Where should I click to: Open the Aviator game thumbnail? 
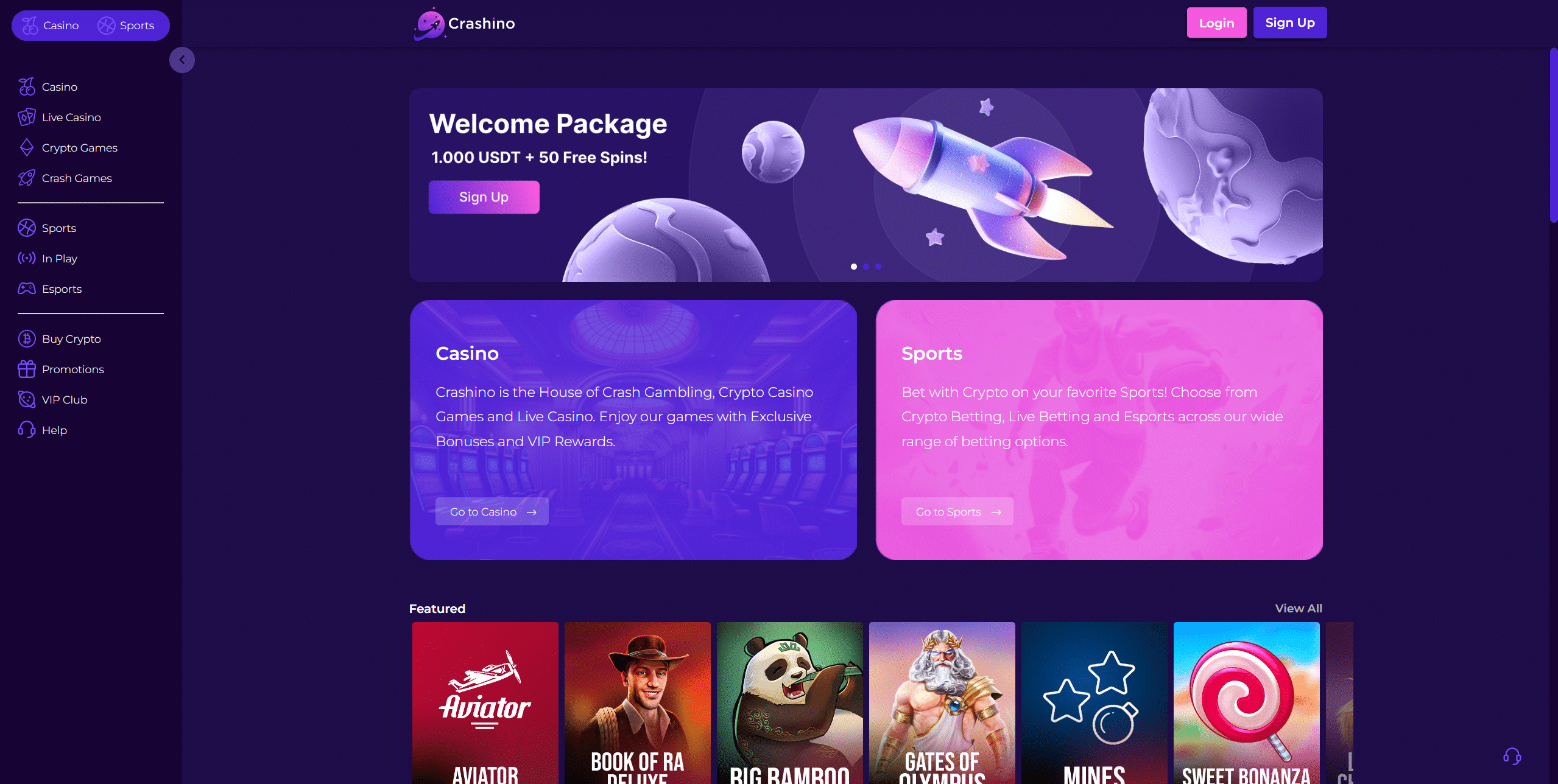point(485,702)
